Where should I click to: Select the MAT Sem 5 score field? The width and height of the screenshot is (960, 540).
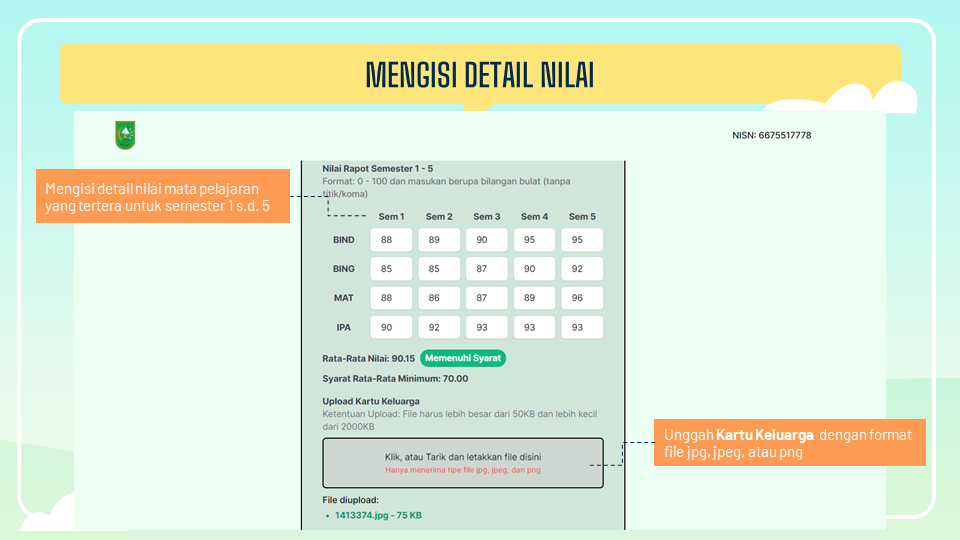(x=582, y=298)
